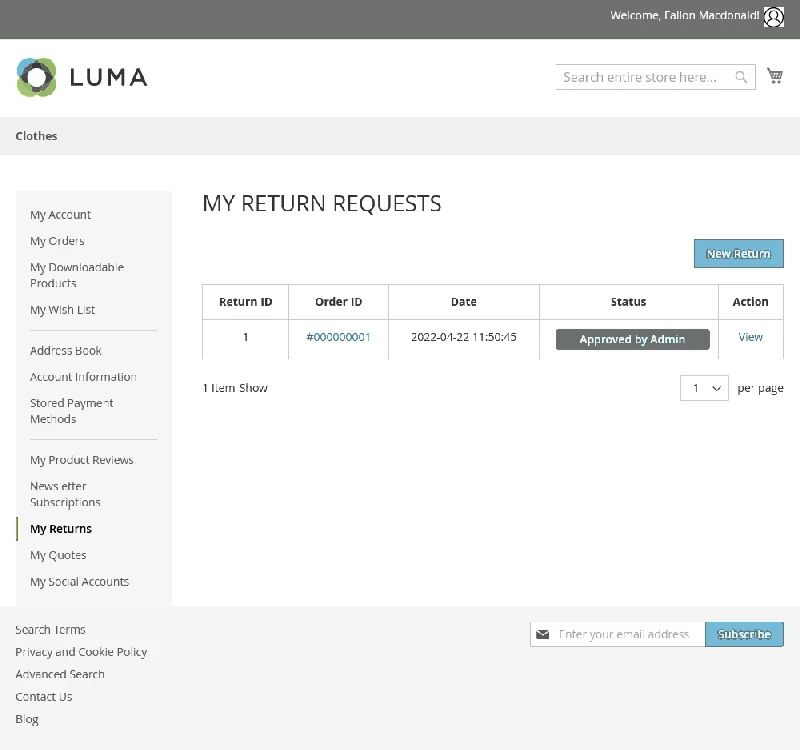Click the Welcome, Fallon Macdonald text

point(685,16)
